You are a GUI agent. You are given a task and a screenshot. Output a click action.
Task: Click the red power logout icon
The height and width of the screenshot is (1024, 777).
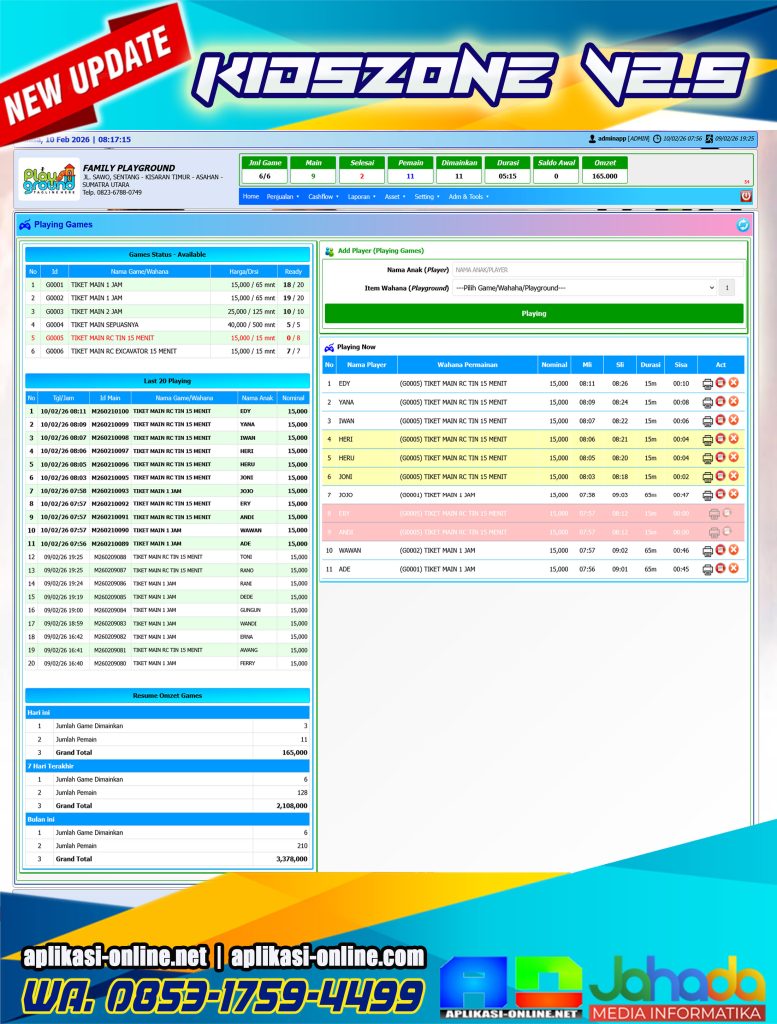point(745,196)
